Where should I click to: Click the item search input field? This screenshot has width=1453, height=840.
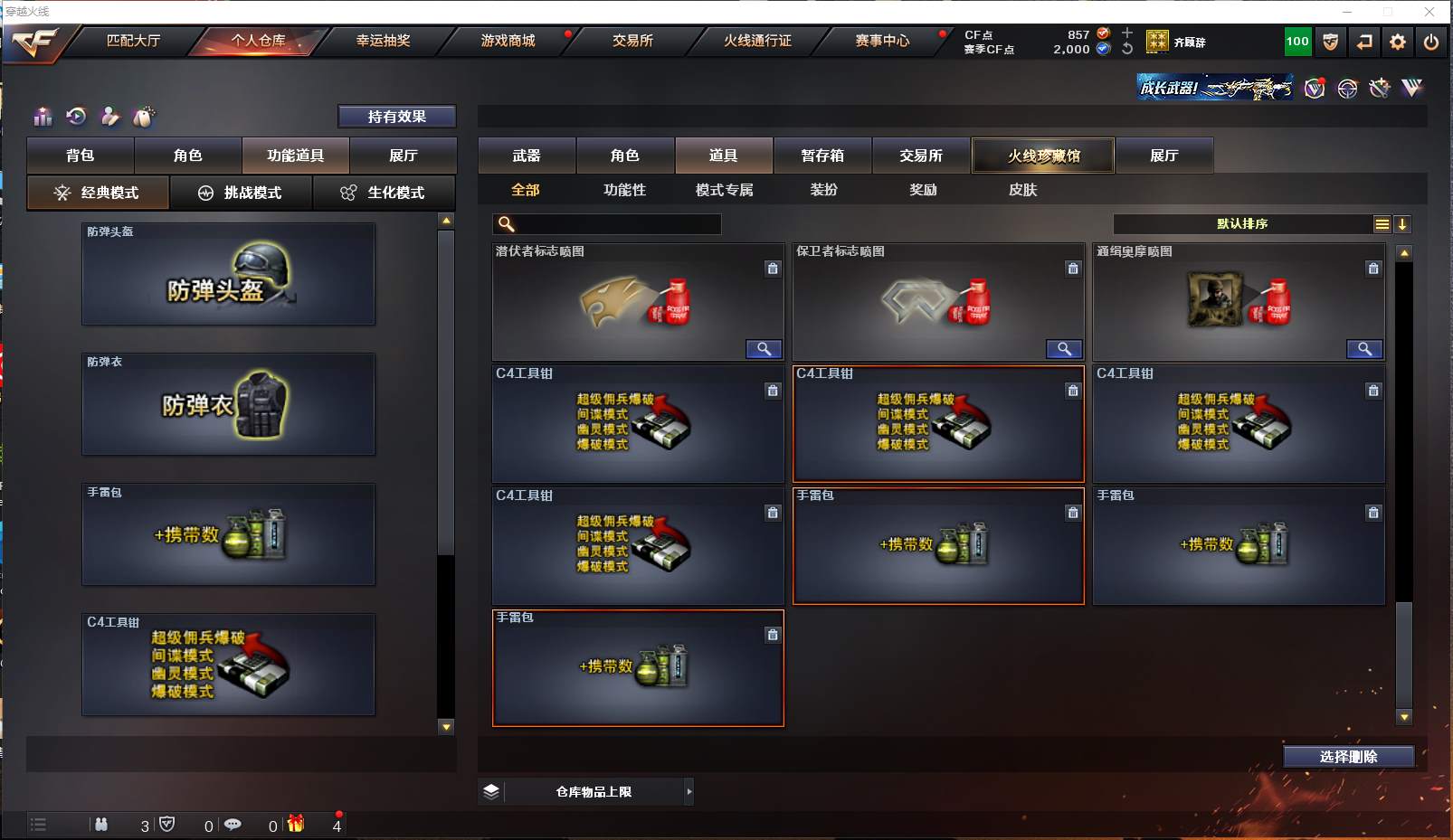coord(607,224)
